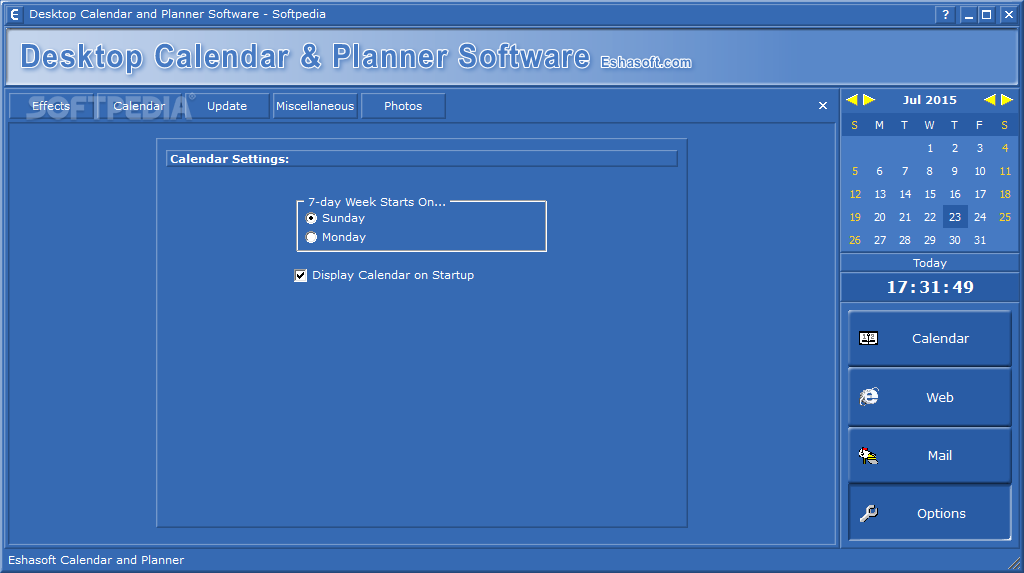This screenshot has width=1024, height=573.
Task: Select the highlighted date 23 in the mini calendar
Action: (955, 217)
